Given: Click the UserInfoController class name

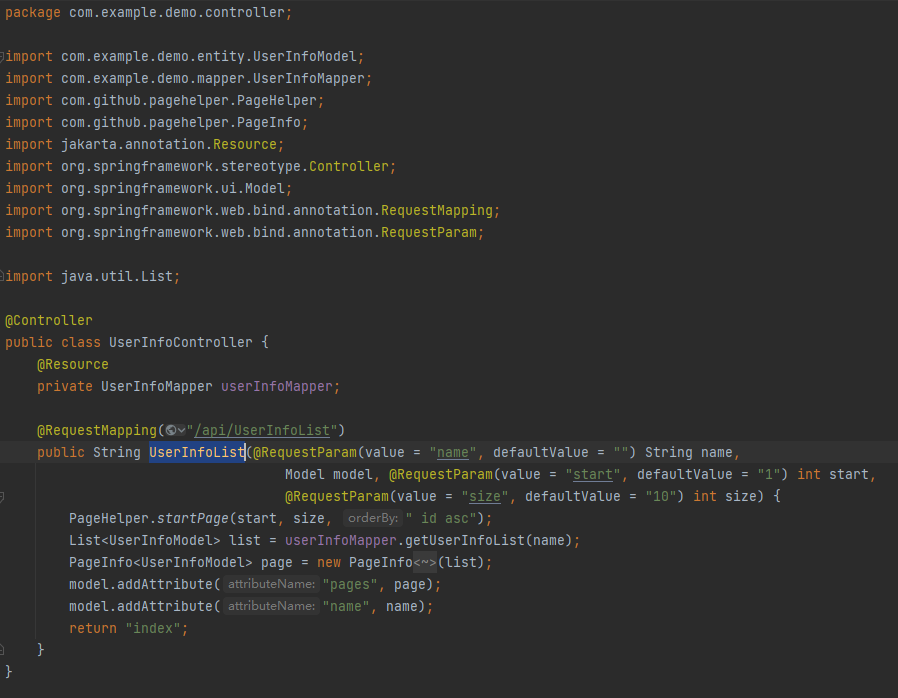Looking at the screenshot, I should click(180, 342).
